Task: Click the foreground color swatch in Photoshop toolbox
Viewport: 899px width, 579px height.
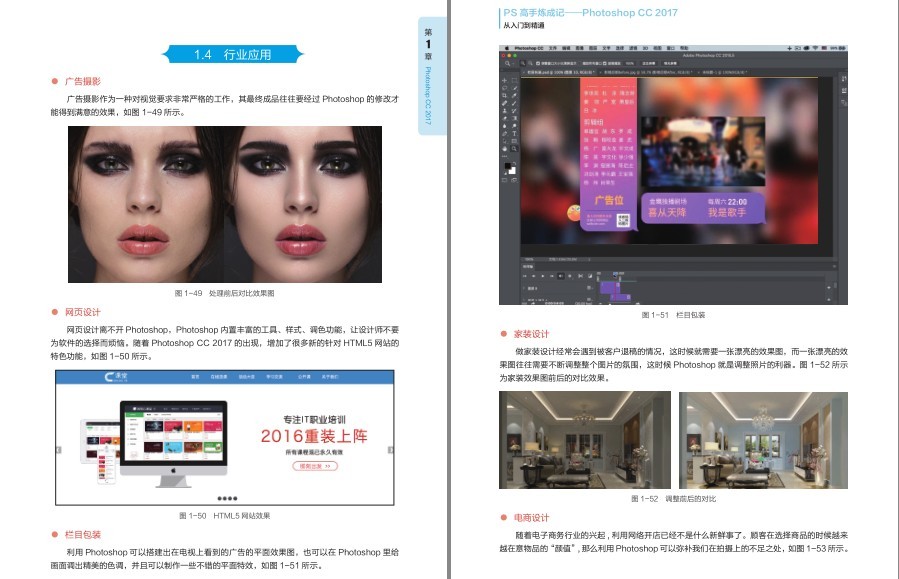Action: tap(507, 166)
